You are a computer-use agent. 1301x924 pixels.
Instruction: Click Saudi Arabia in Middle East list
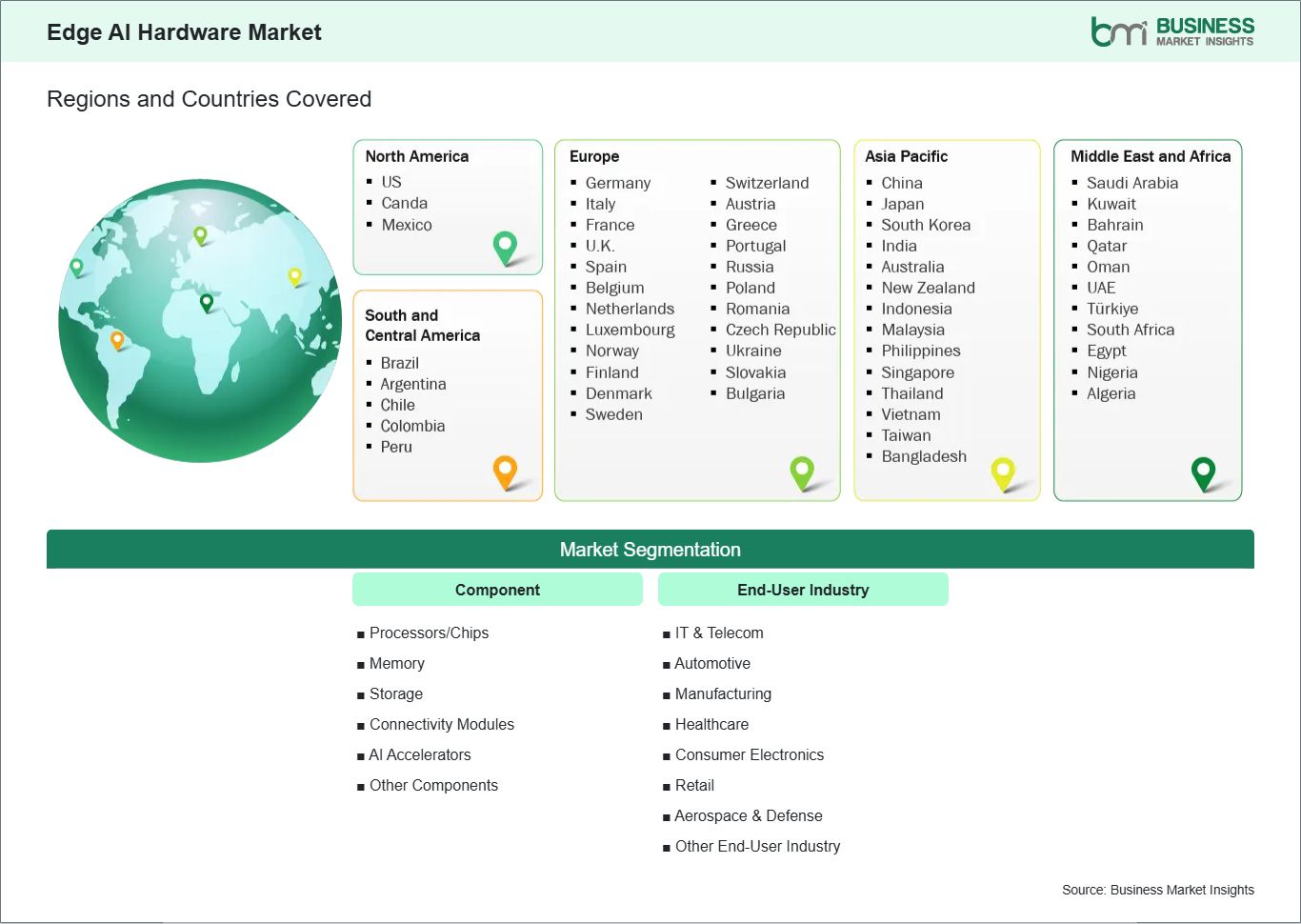[x=1131, y=183]
